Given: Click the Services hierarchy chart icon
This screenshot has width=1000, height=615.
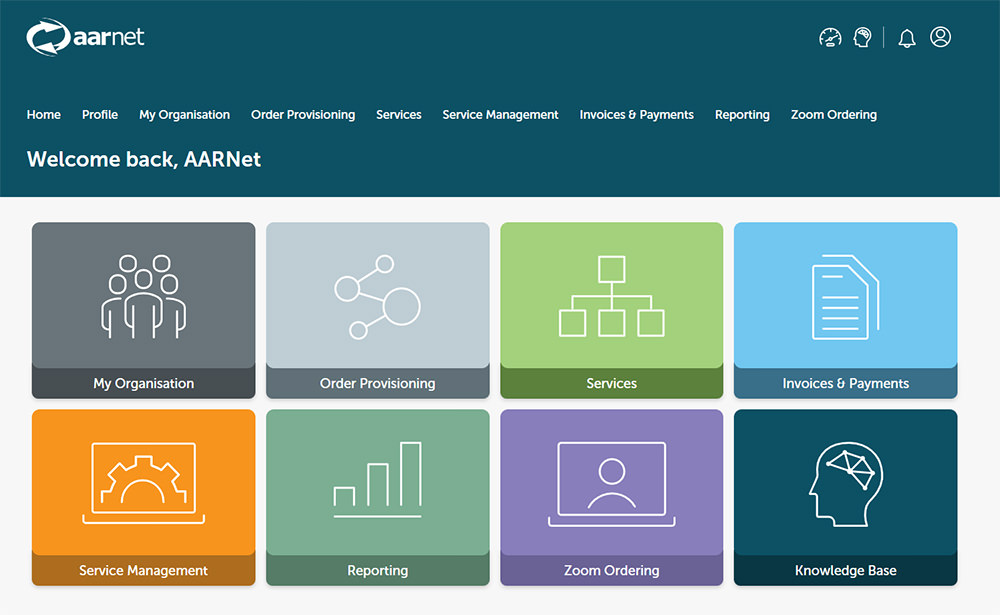Looking at the screenshot, I should pos(612,296).
